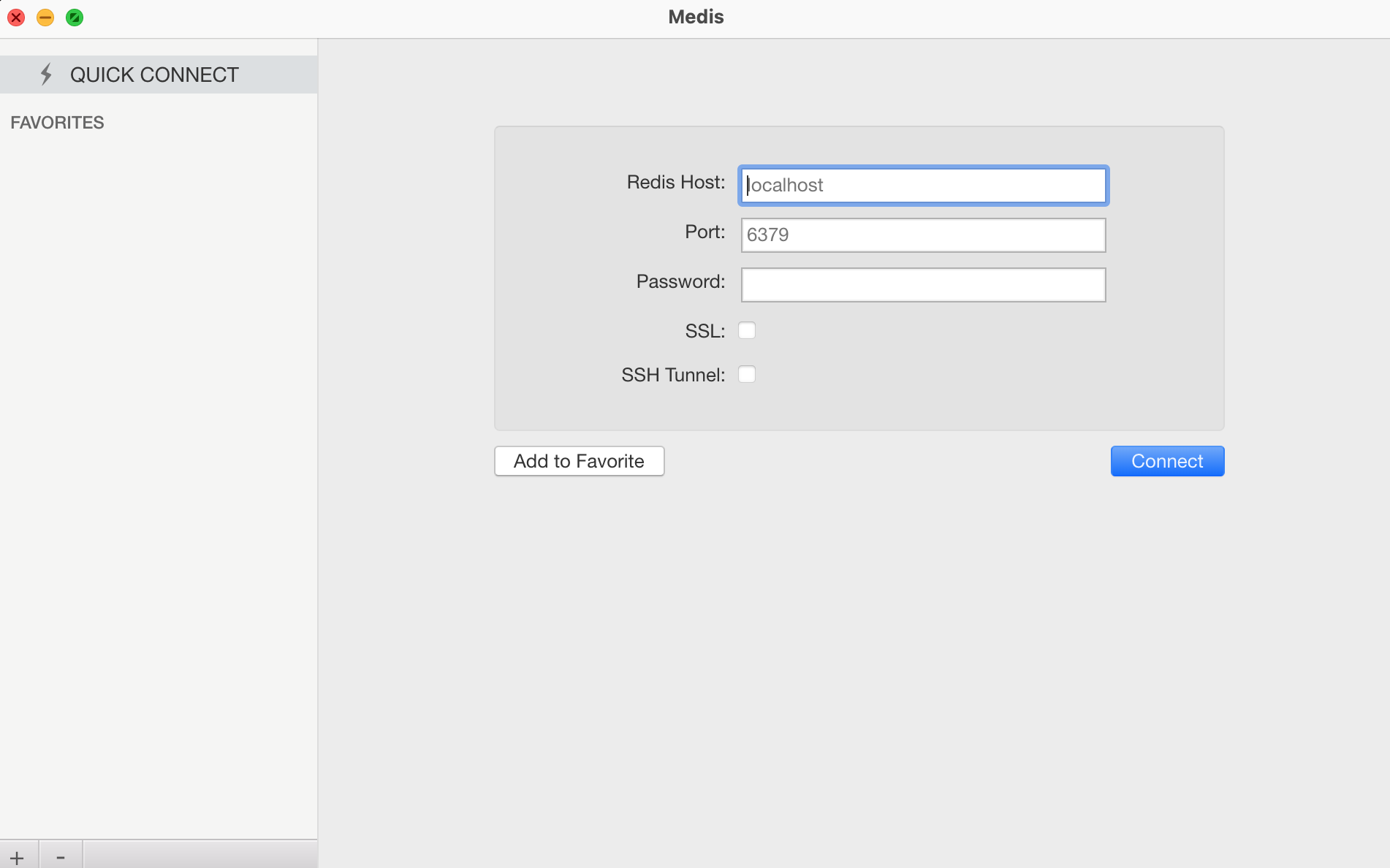The width and height of the screenshot is (1390, 868).
Task: Click into the Port input field
Action: (x=923, y=235)
